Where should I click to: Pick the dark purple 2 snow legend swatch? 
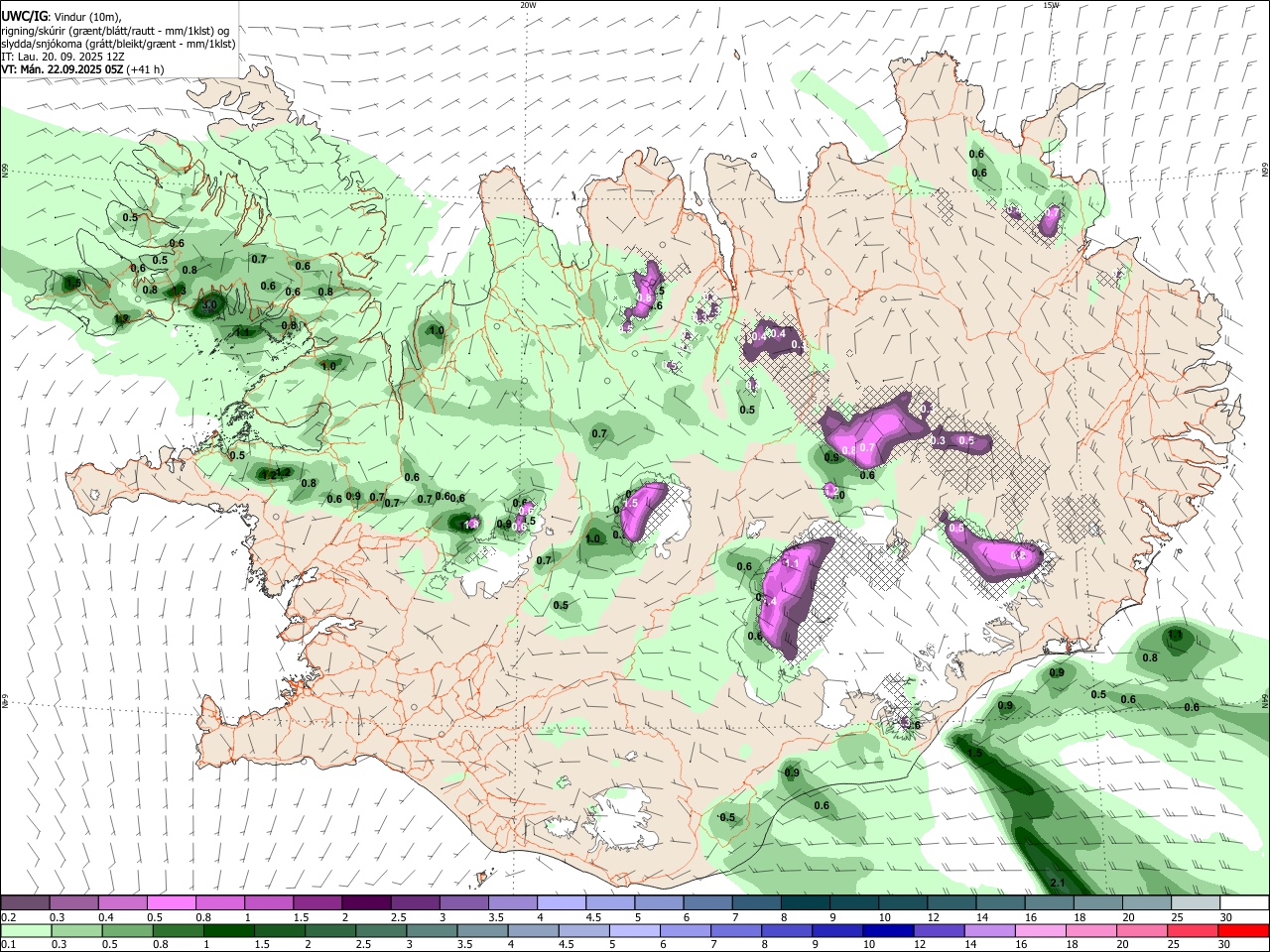[366, 903]
